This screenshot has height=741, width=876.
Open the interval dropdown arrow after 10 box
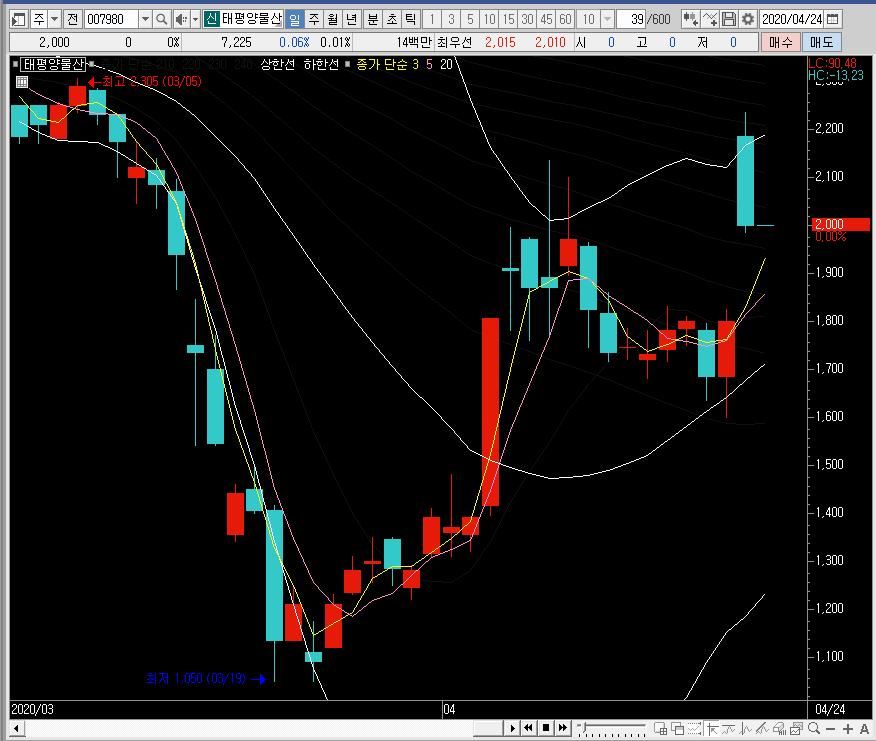[x=608, y=20]
